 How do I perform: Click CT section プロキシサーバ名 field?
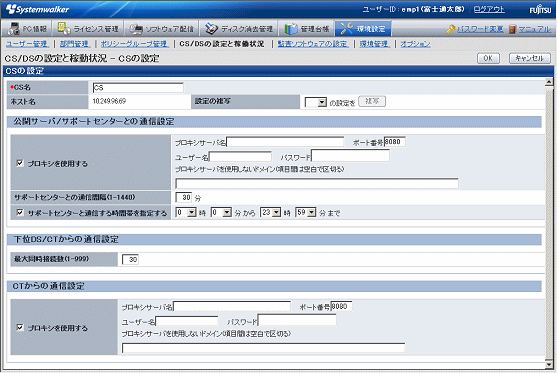pyautogui.click(x=232, y=307)
